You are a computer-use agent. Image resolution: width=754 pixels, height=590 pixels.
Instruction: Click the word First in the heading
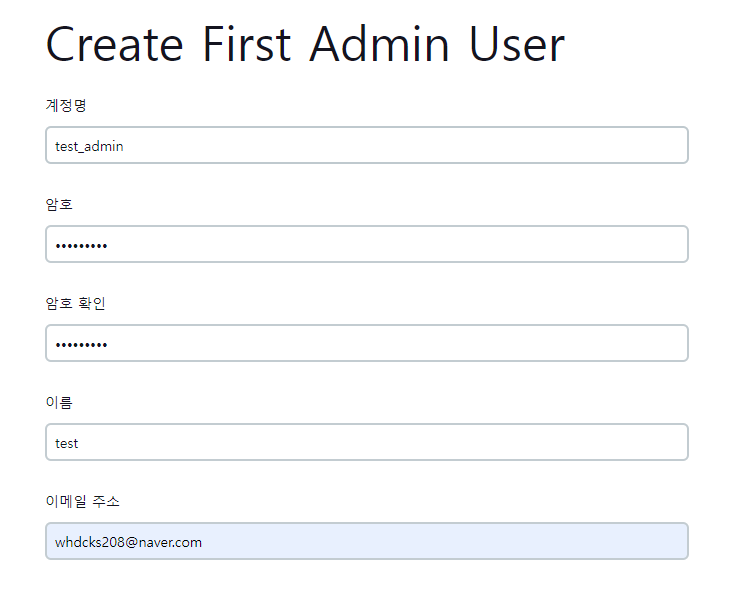coord(247,45)
